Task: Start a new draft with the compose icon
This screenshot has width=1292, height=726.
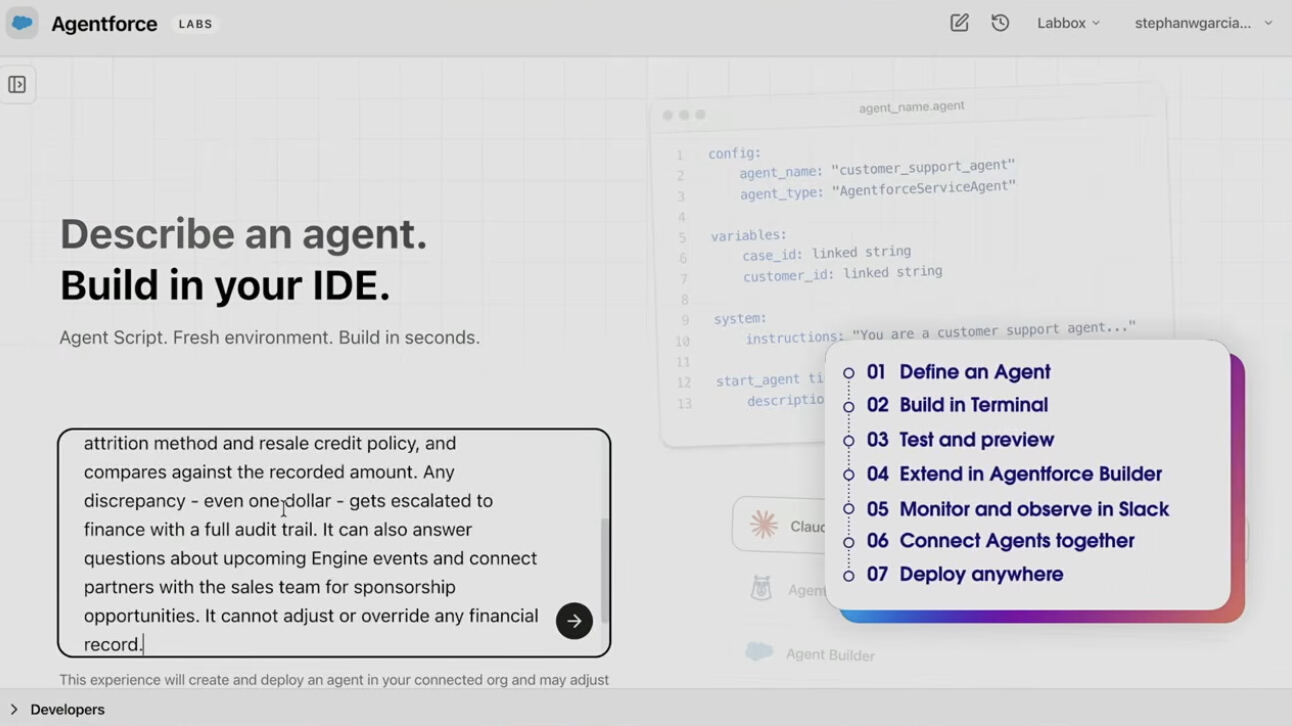Action: click(959, 23)
